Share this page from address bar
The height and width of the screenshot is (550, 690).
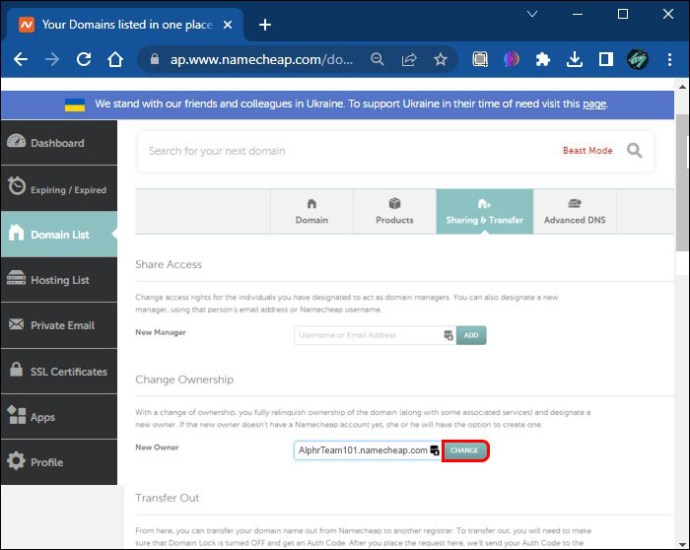pos(409,59)
